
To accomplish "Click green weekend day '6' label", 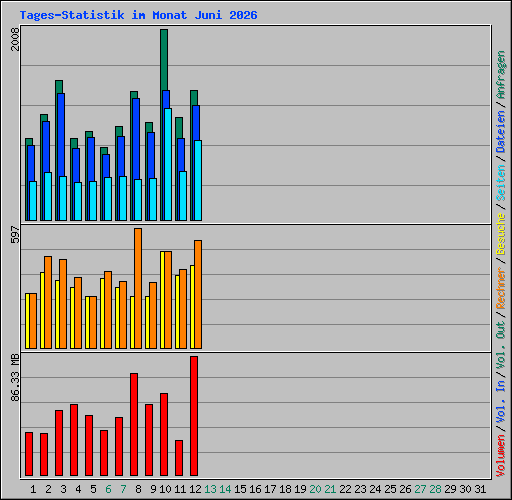I will pos(108,489).
